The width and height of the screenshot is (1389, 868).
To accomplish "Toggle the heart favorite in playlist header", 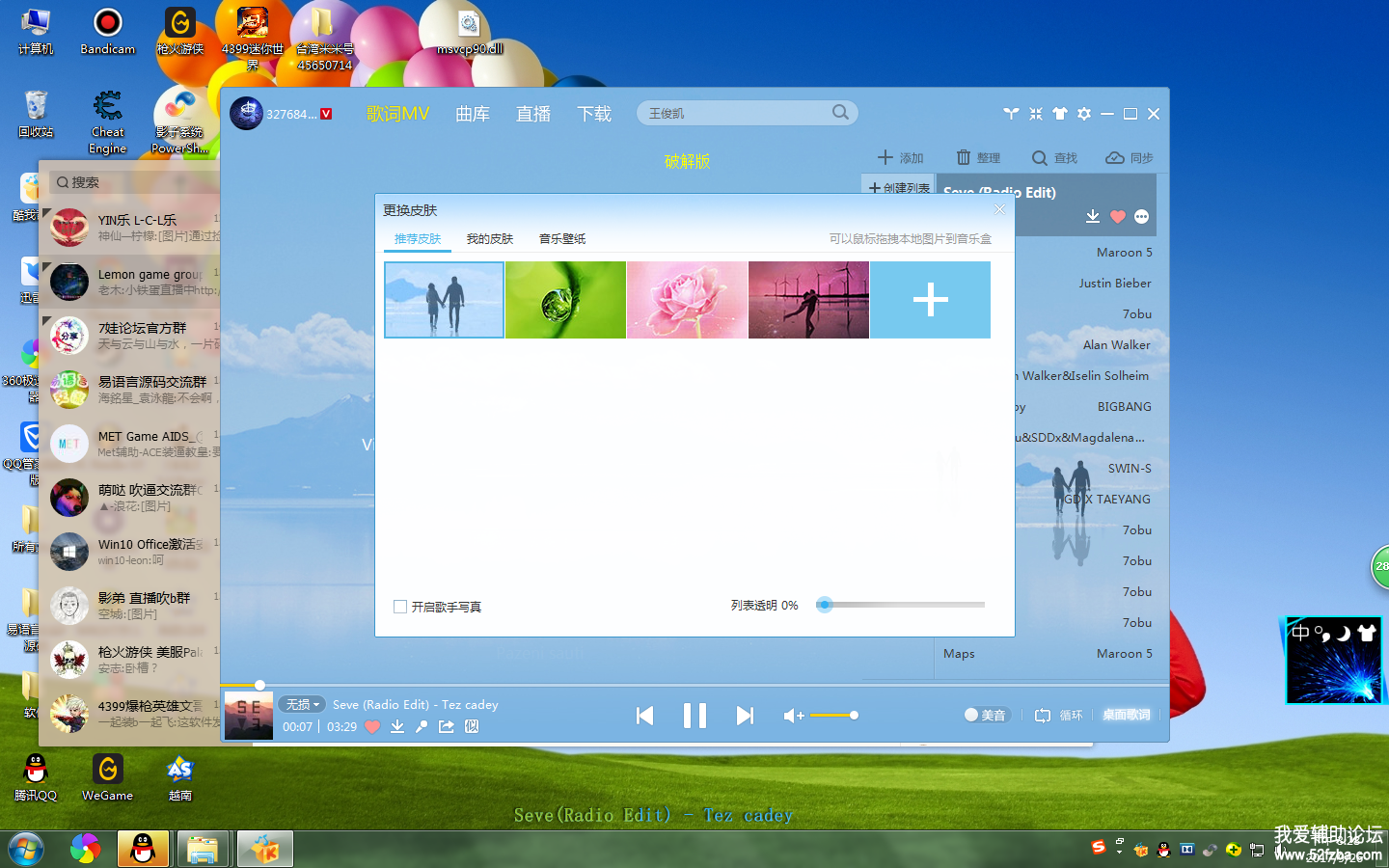I will pos(1118,217).
